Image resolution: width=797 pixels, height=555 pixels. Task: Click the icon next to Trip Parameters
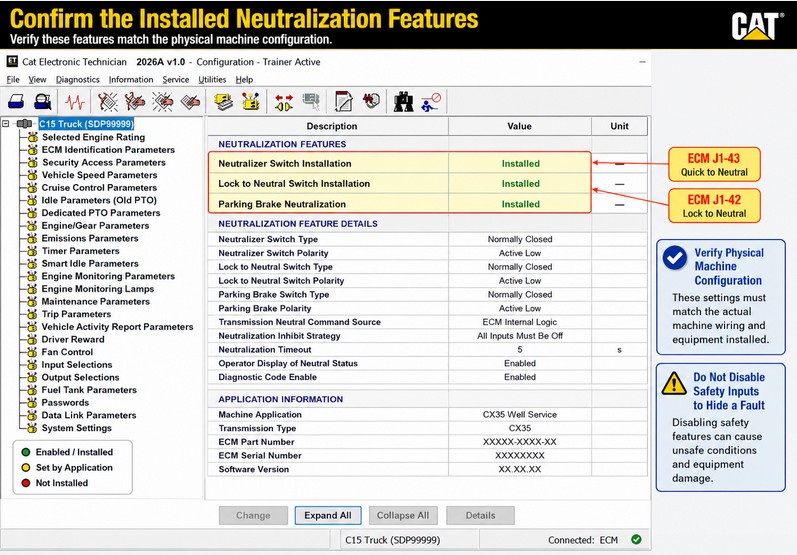tap(33, 314)
